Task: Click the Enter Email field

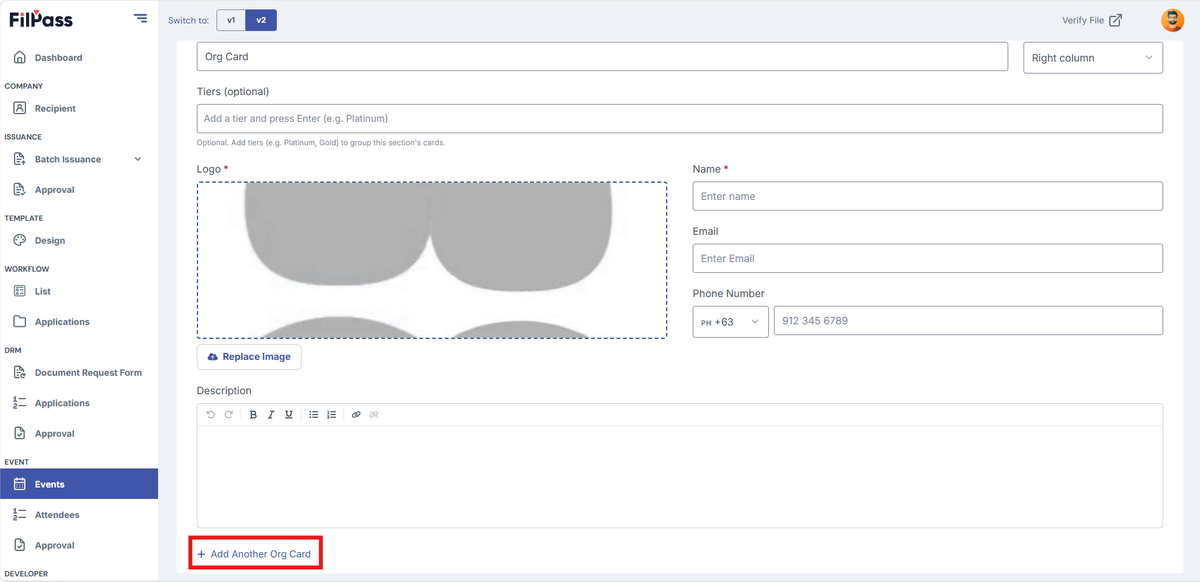Action: tap(927, 258)
